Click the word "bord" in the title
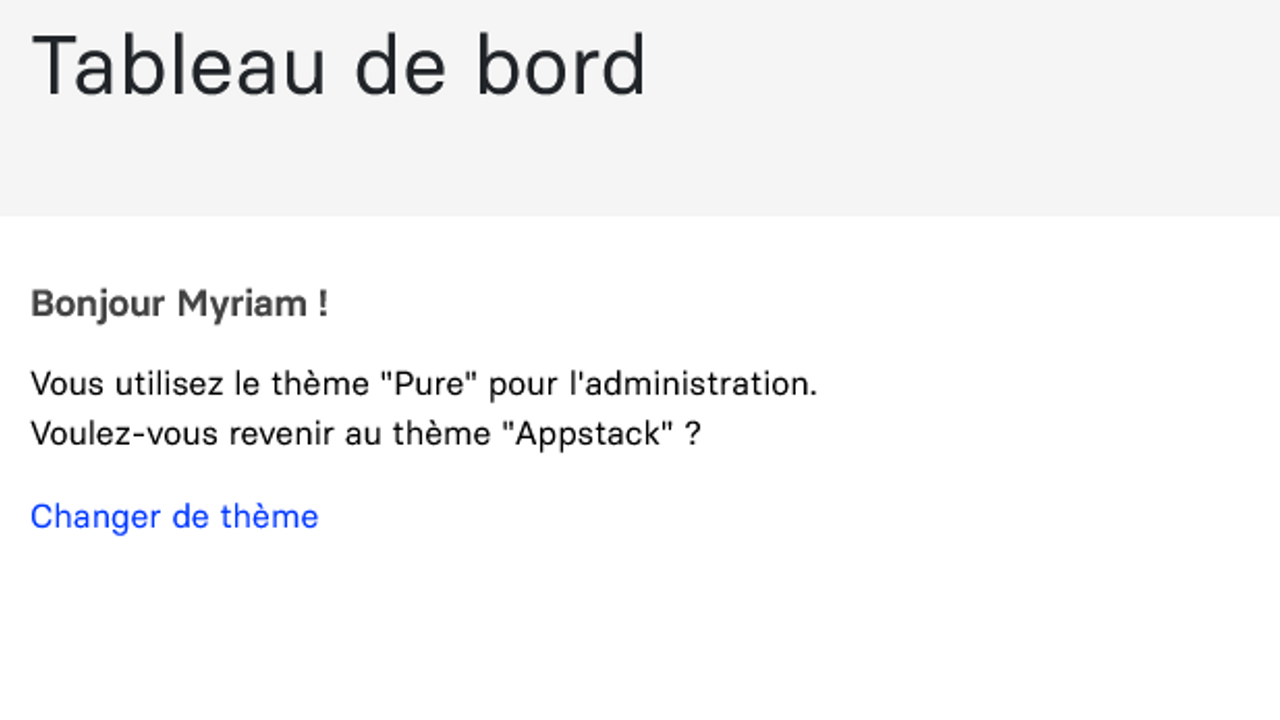This screenshot has width=1280, height=720. (x=560, y=65)
